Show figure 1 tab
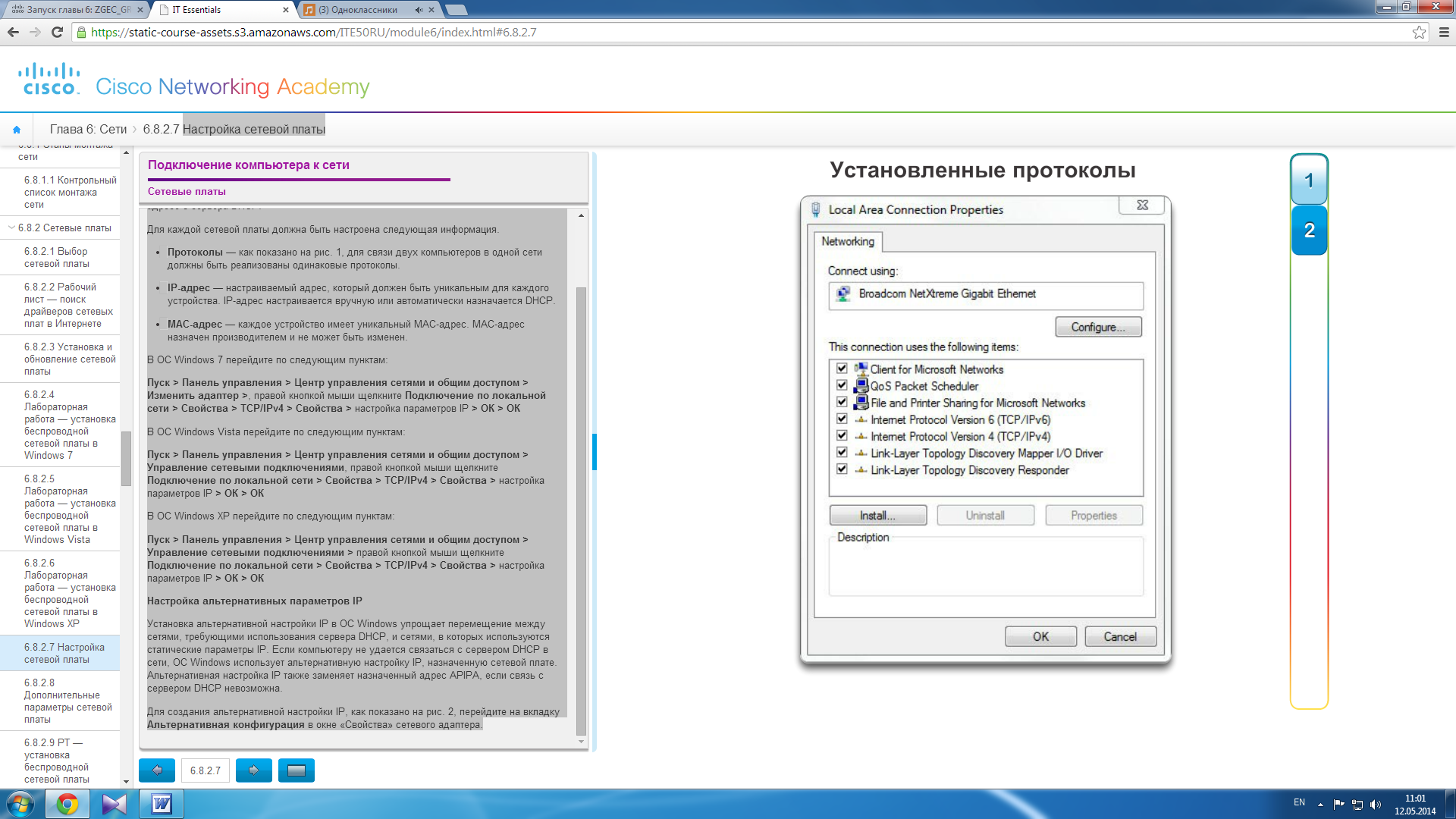 click(1309, 180)
